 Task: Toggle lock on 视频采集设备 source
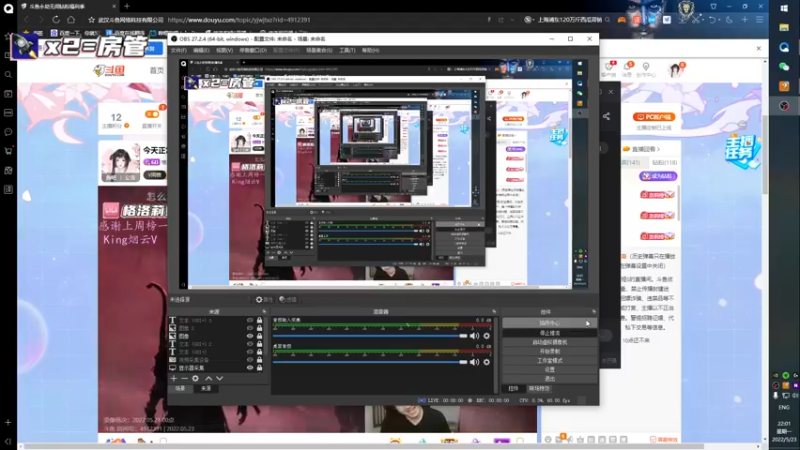tap(259, 360)
